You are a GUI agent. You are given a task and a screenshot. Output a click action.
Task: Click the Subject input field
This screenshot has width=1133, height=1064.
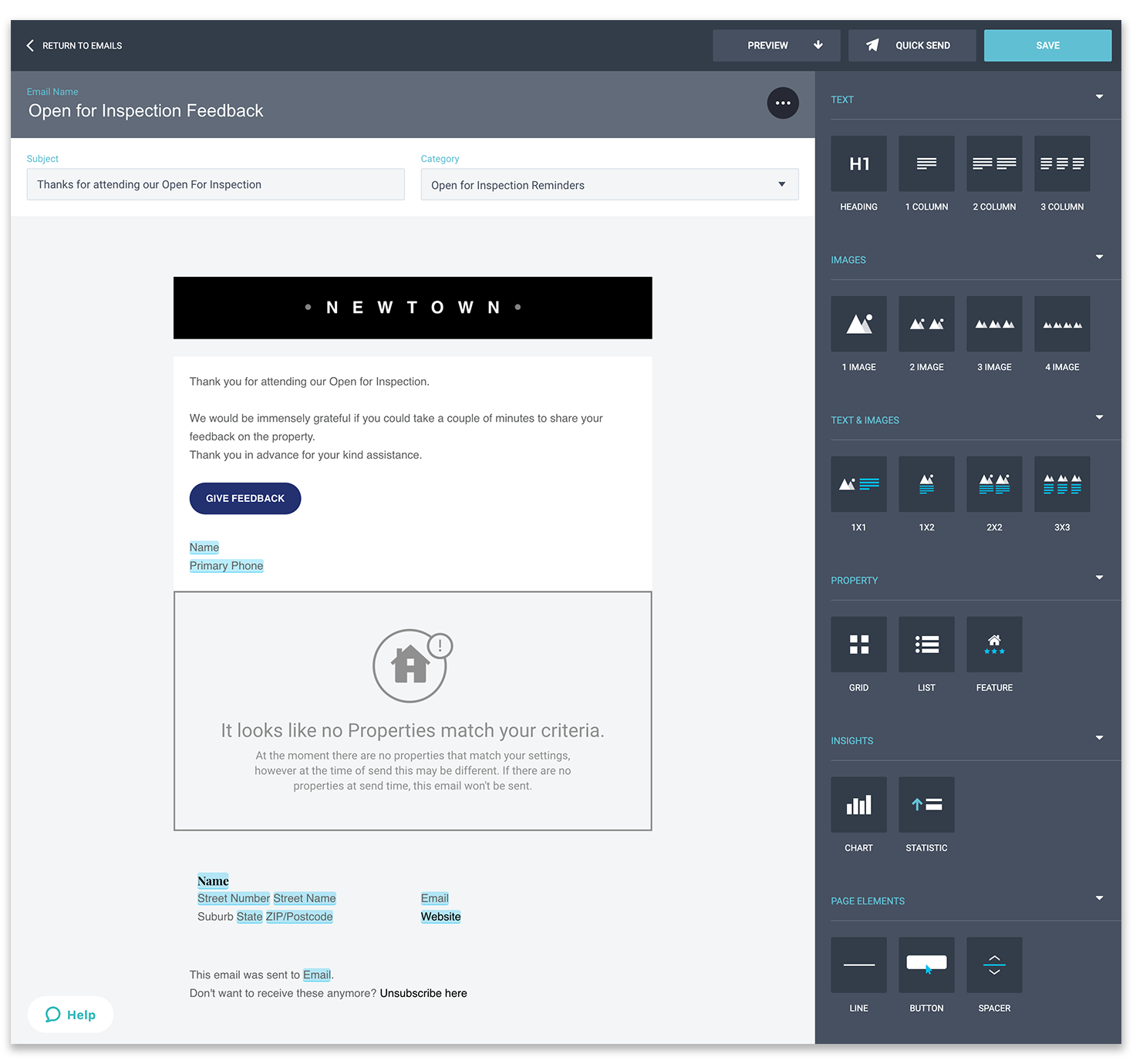coord(215,184)
